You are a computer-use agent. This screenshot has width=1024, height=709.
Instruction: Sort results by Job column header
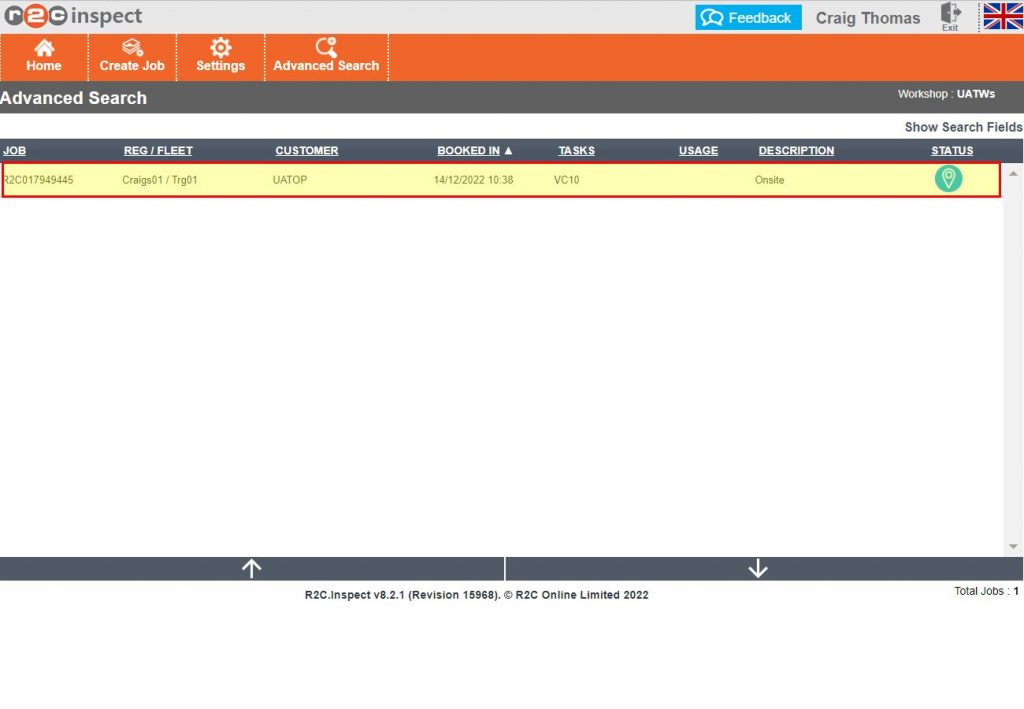coord(14,151)
